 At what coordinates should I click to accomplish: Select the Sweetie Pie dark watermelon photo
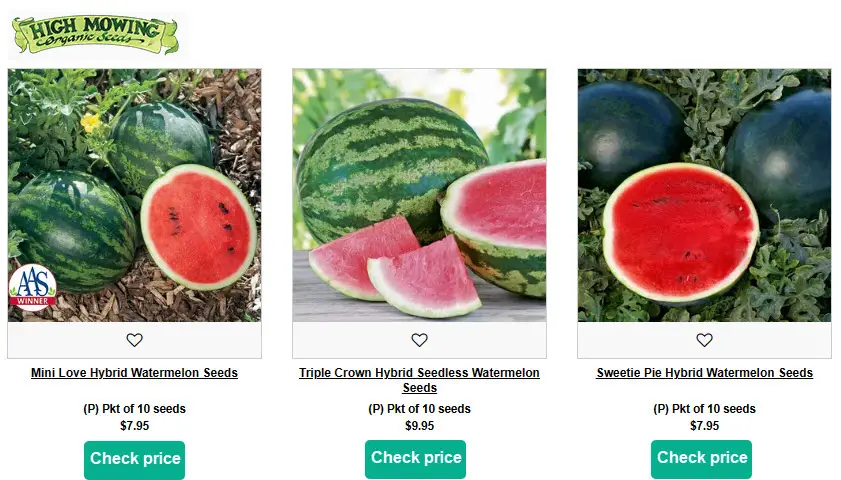coord(704,195)
